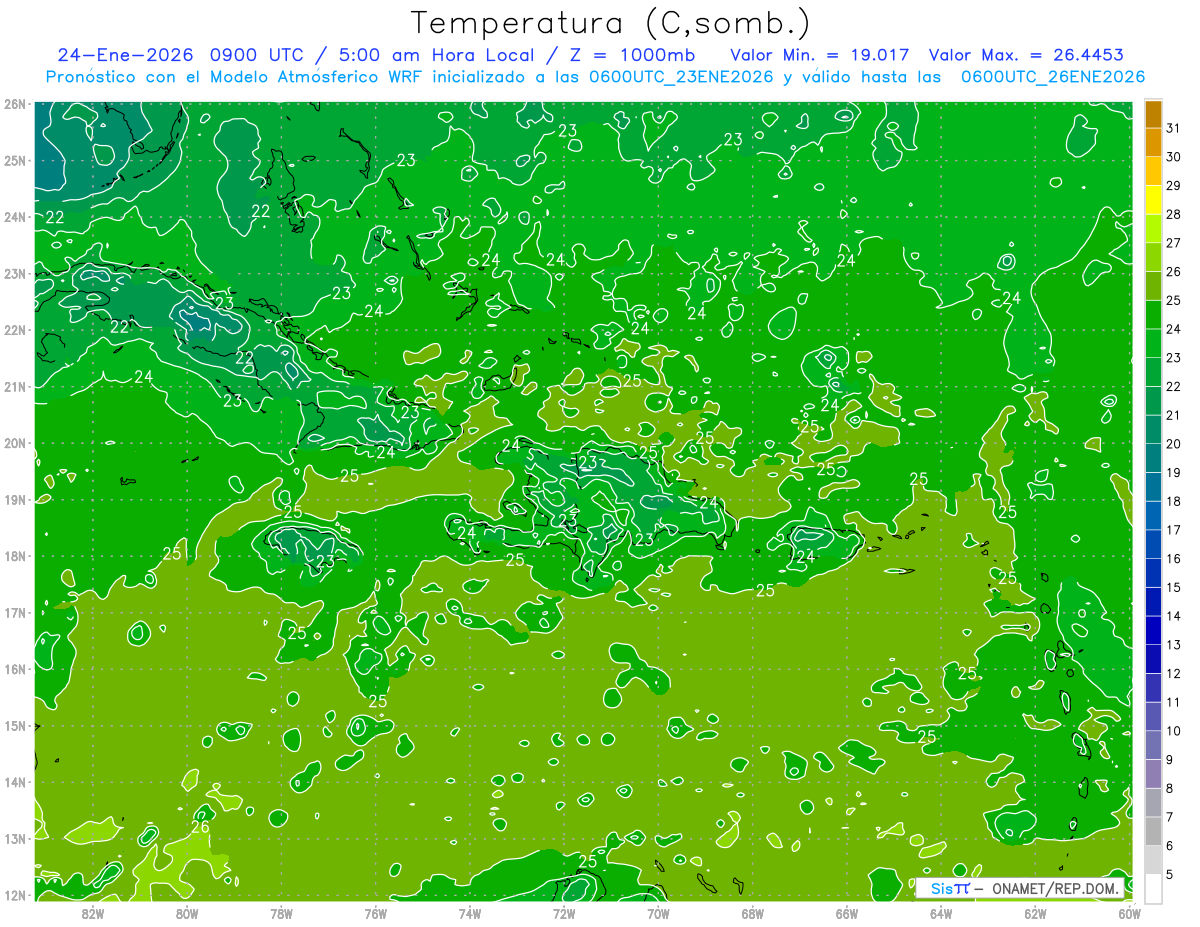The width and height of the screenshot is (1200, 927).
Task: Click the legend value label 11
Action: (x=1173, y=702)
